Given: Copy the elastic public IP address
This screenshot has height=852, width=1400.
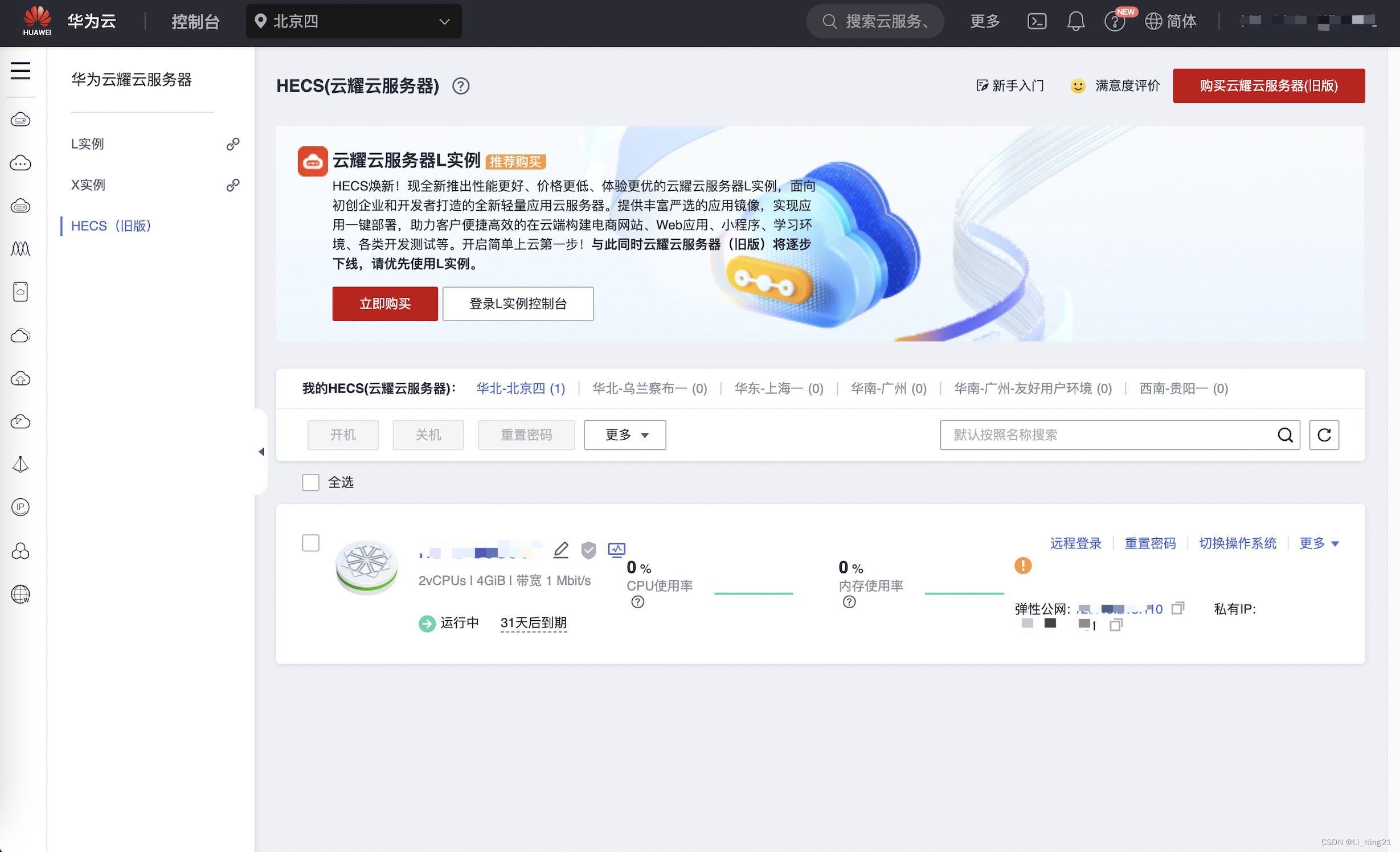Looking at the screenshot, I should [1177, 608].
